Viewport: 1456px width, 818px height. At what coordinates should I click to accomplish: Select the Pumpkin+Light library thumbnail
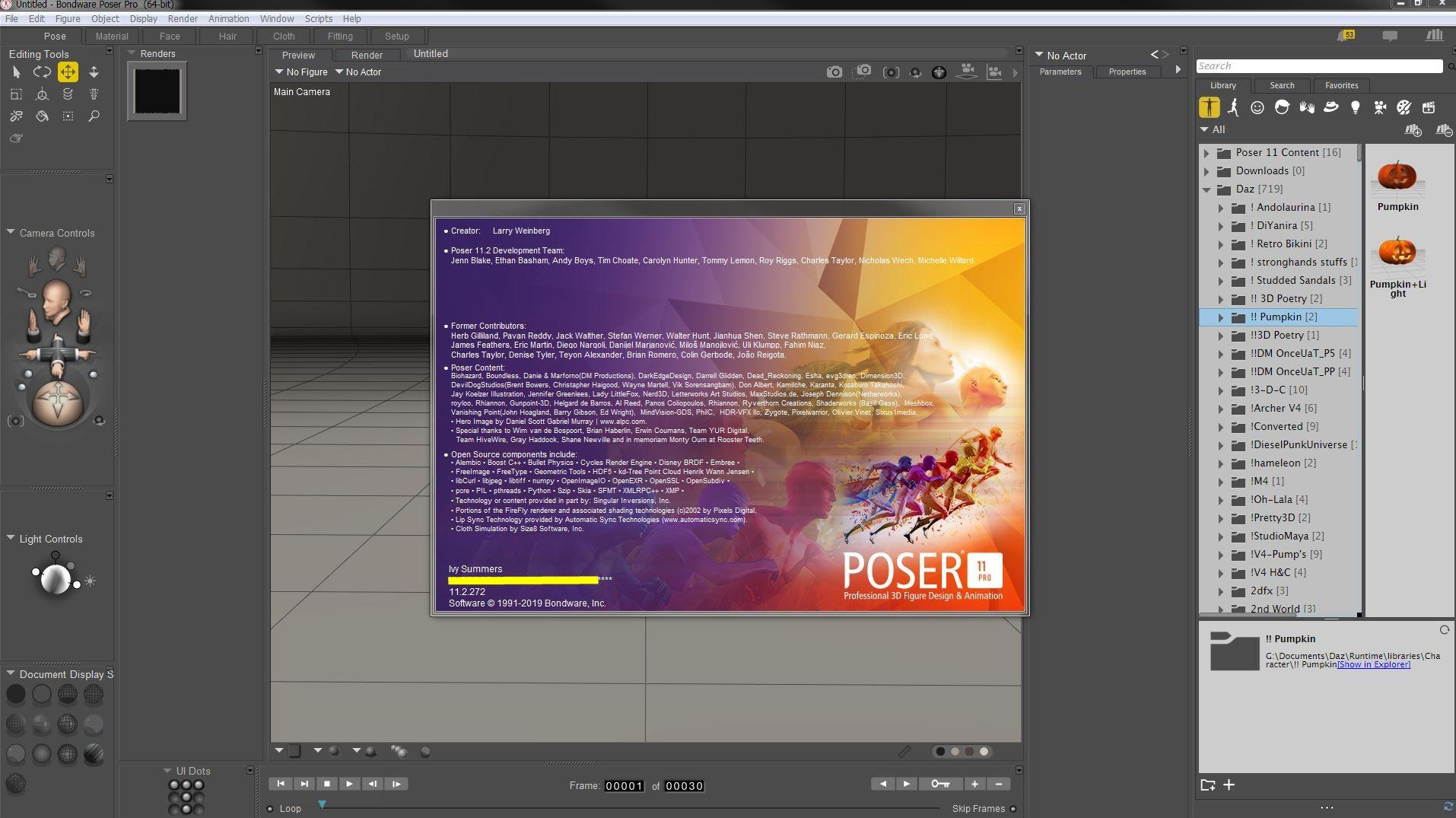coord(1397,265)
